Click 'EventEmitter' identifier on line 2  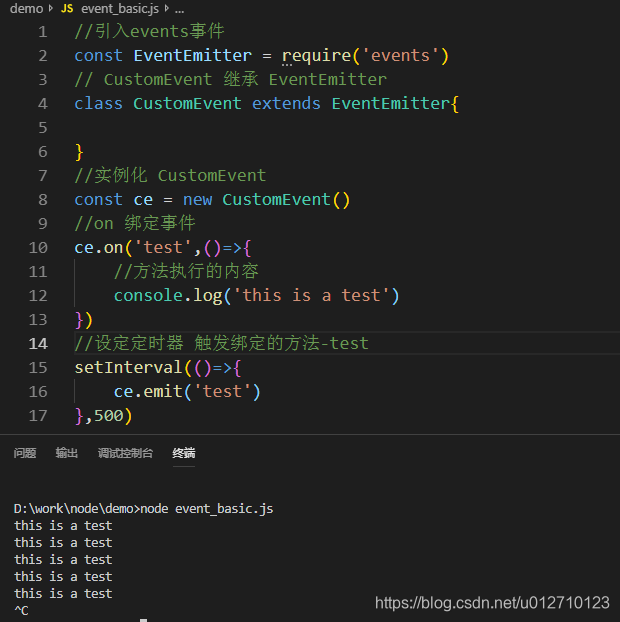coord(192,56)
